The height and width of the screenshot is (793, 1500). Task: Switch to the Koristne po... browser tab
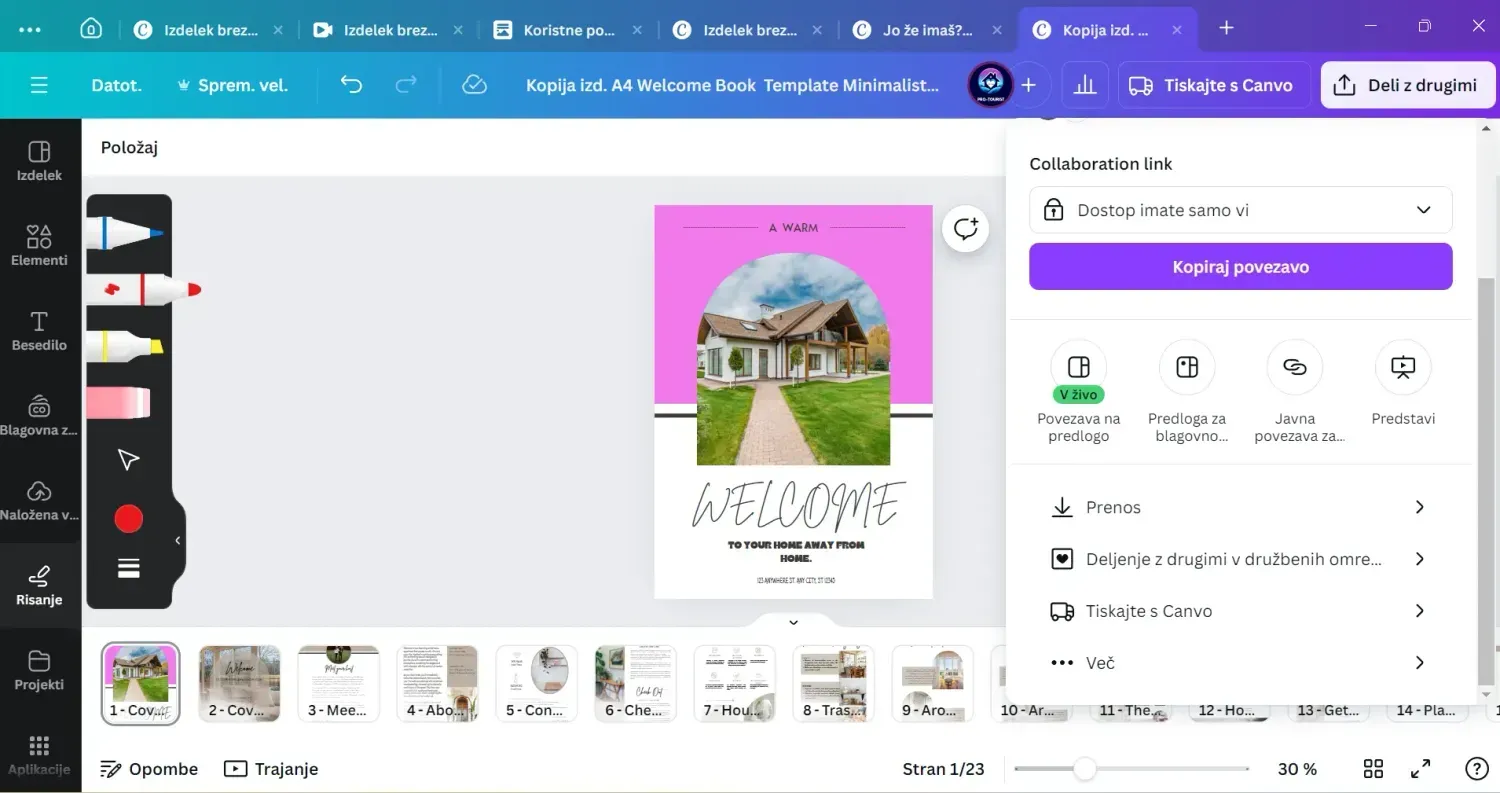pos(568,29)
